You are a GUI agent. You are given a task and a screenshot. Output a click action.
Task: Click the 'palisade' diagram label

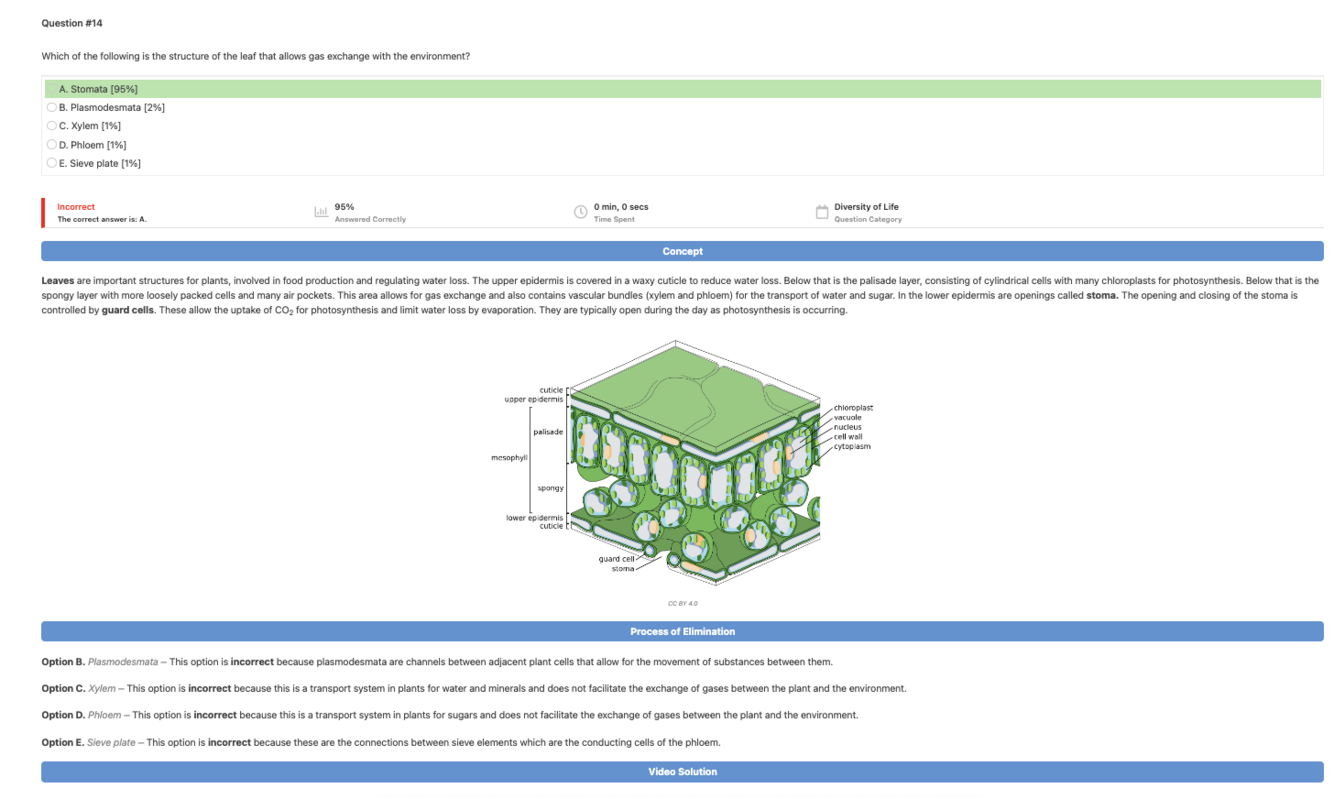click(548, 432)
